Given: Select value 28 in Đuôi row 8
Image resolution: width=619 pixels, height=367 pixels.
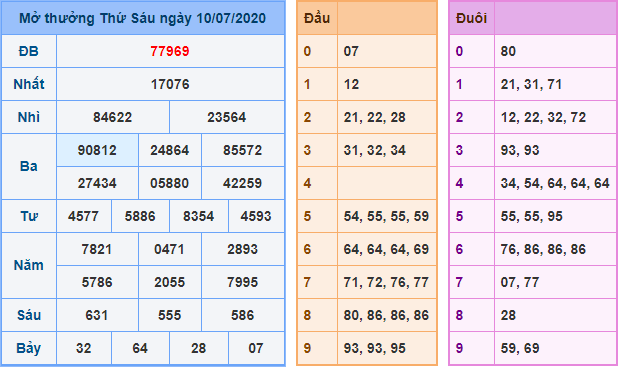Looking at the screenshot, I should pyautogui.click(x=508, y=315).
